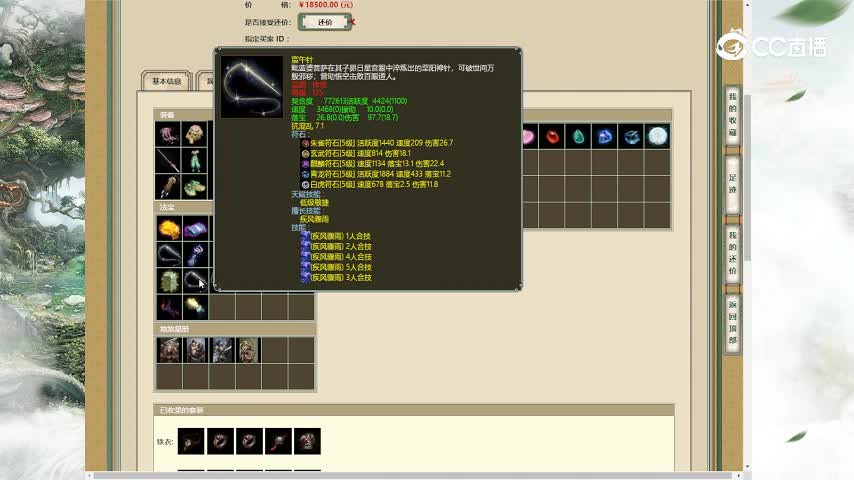Click the red gem icon
854x480 pixels.
tap(552, 136)
